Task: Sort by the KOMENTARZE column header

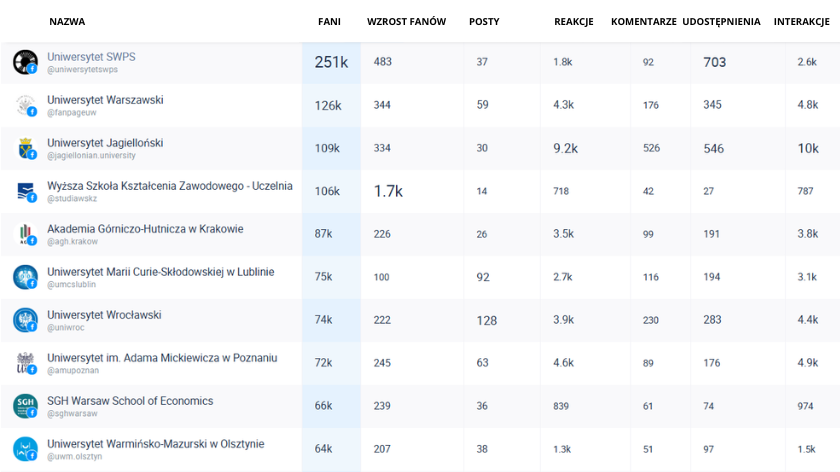Action: click(x=643, y=21)
